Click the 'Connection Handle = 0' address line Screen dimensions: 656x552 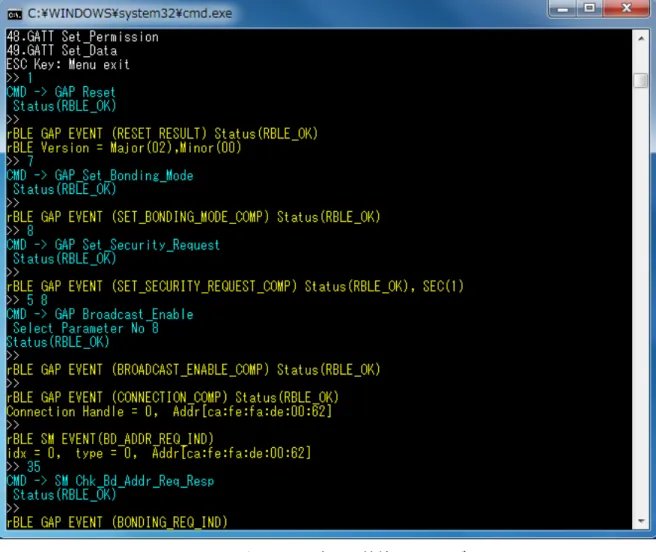pos(169,411)
